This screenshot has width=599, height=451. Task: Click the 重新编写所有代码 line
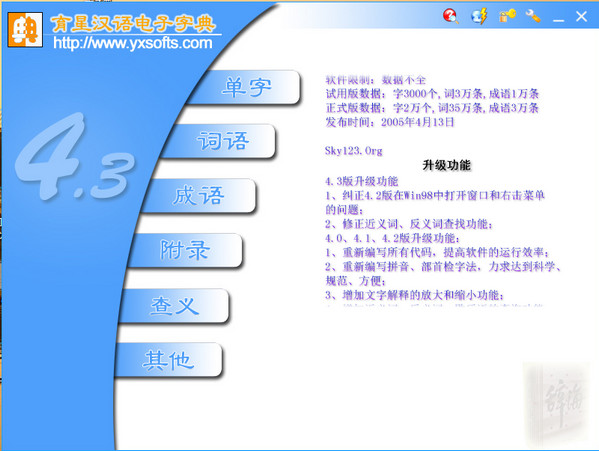[x=438, y=252]
